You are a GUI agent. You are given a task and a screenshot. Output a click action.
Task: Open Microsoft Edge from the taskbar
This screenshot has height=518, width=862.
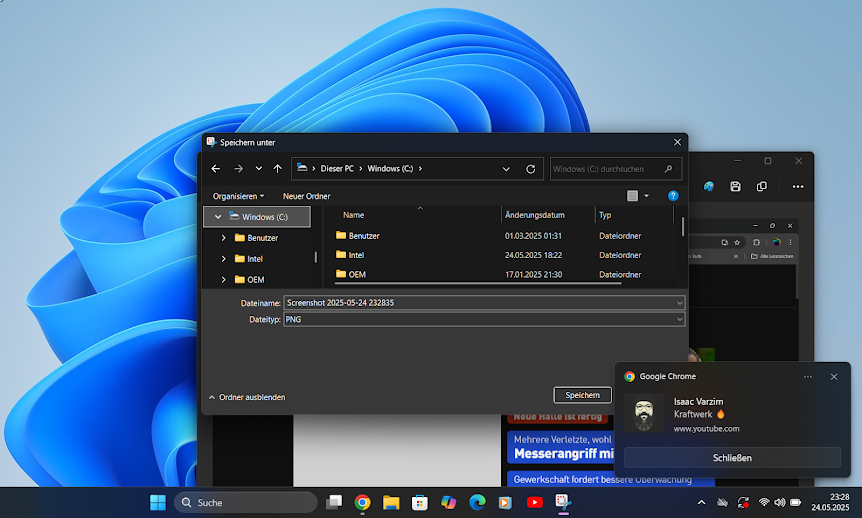click(x=477, y=503)
